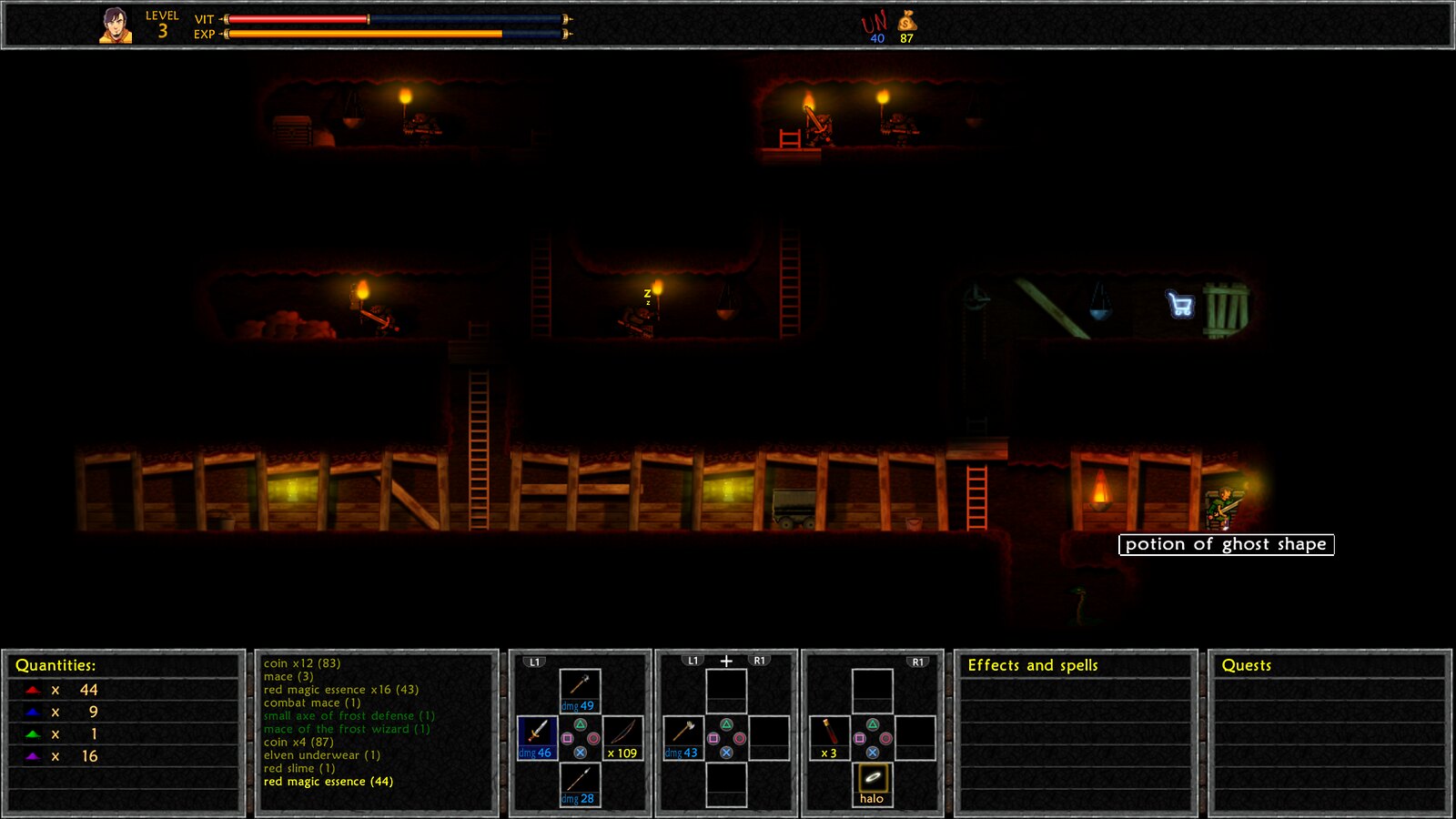Click the R1 label in the axe panel
This screenshot has height=819, width=1456.
(x=759, y=661)
